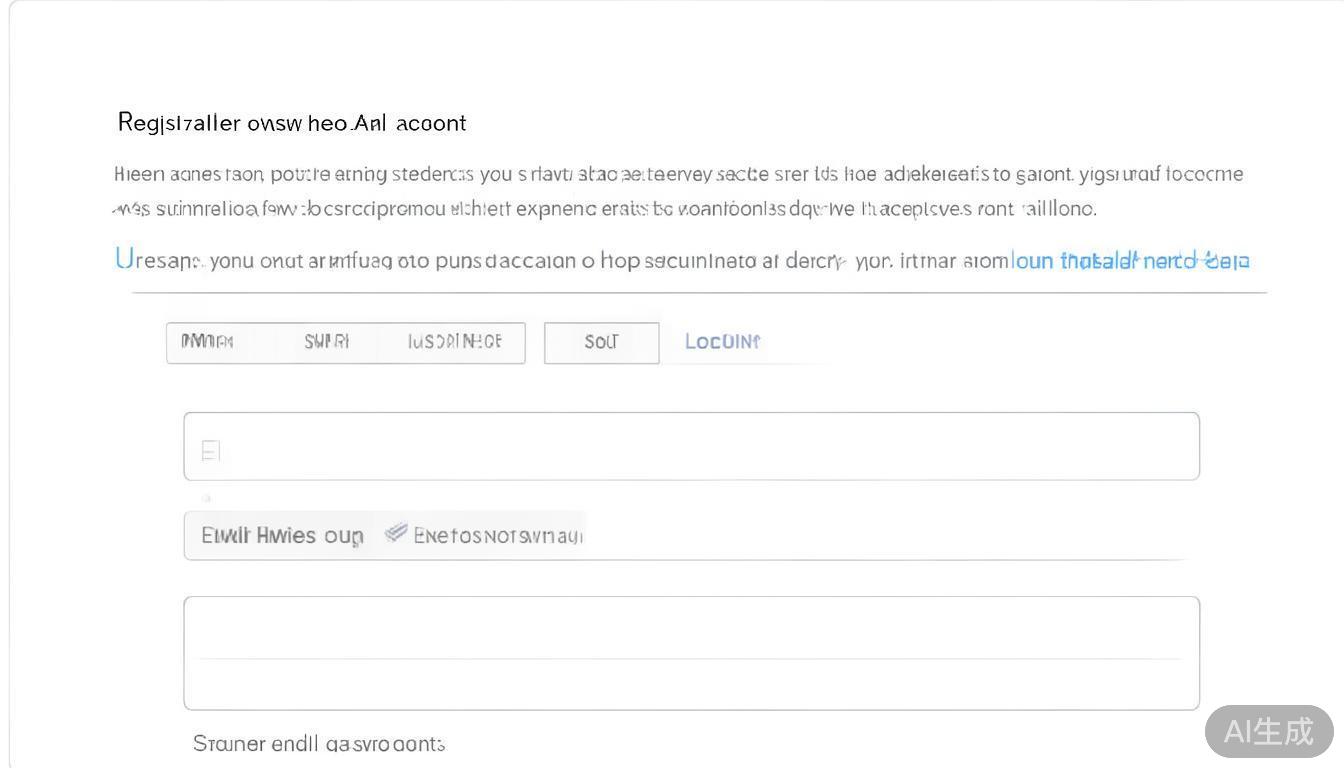Open the "IUSDRINHCE" tab segment
The image size is (1344, 768).
[x=454, y=342]
